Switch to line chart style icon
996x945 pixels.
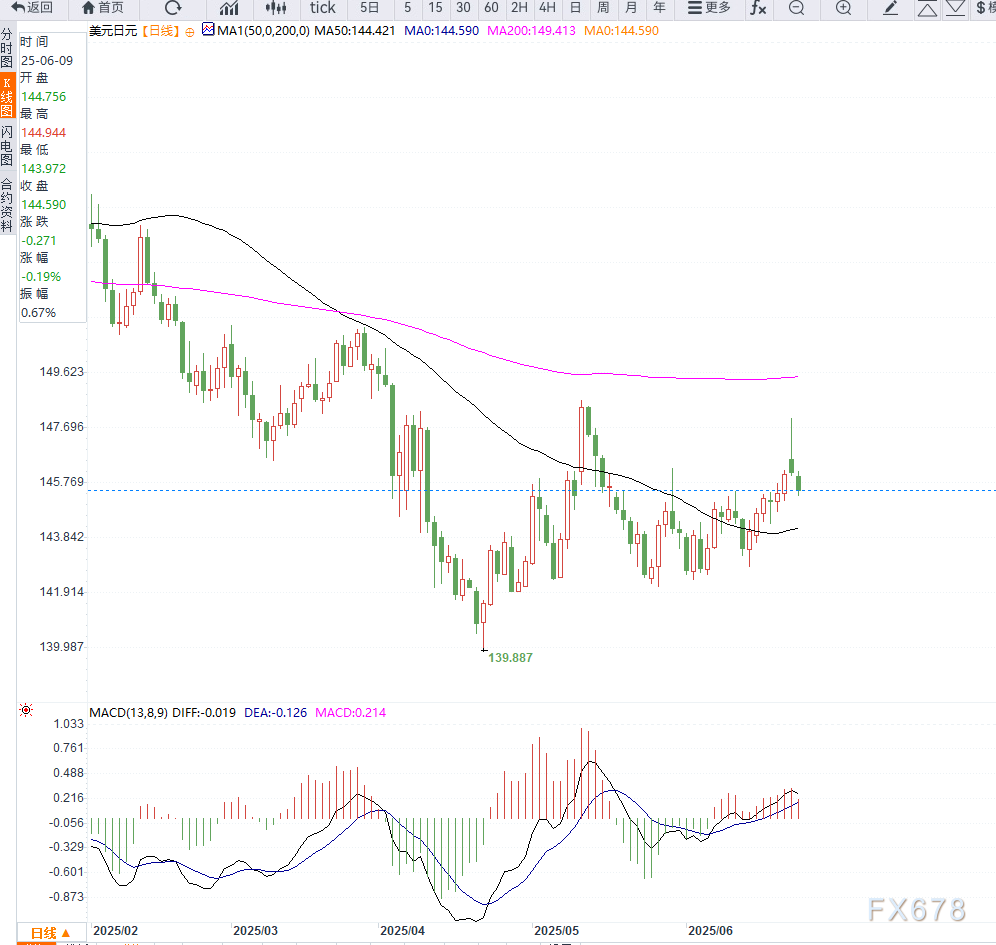pos(229,8)
